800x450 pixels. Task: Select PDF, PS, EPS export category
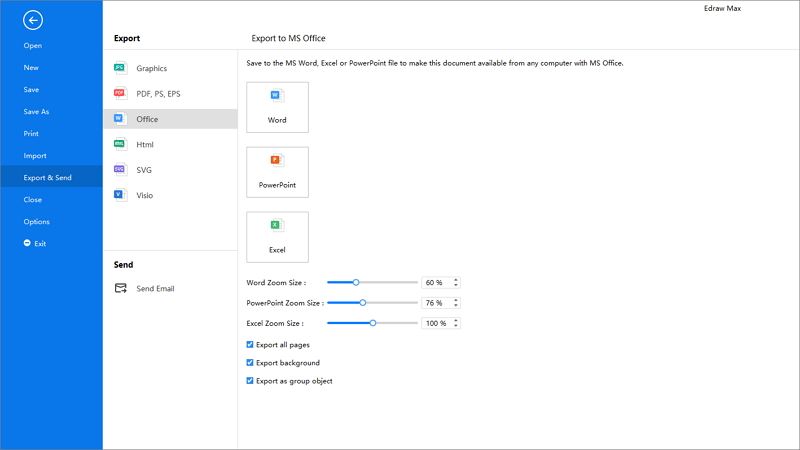pos(170,93)
